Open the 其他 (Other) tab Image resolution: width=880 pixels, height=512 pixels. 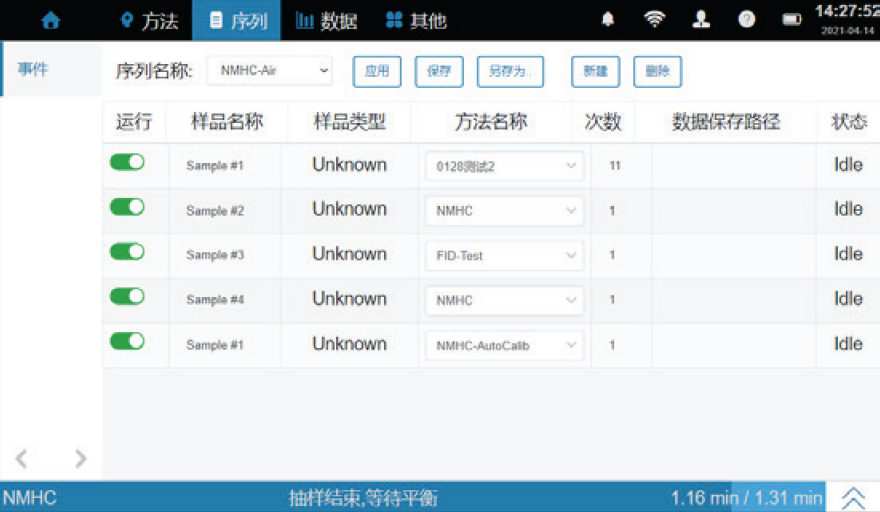point(416,21)
